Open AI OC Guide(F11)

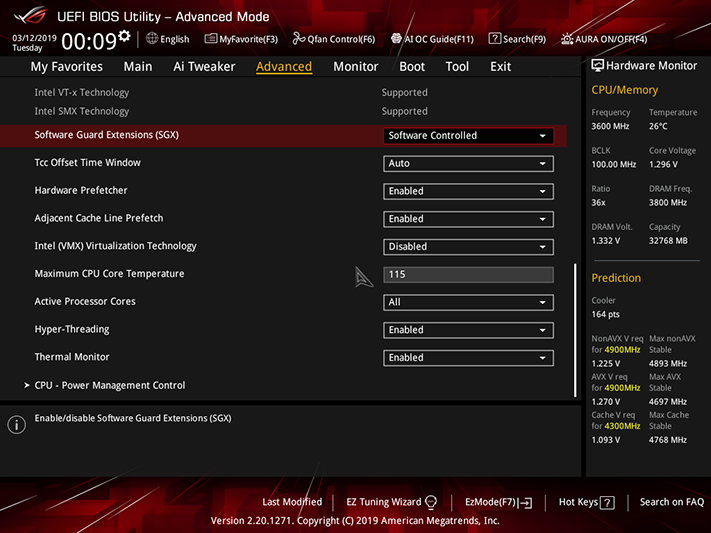[433, 39]
